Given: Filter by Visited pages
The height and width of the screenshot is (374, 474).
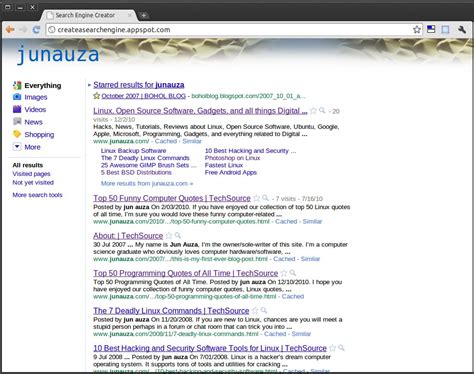Looking at the screenshot, I should pyautogui.click(x=31, y=174).
